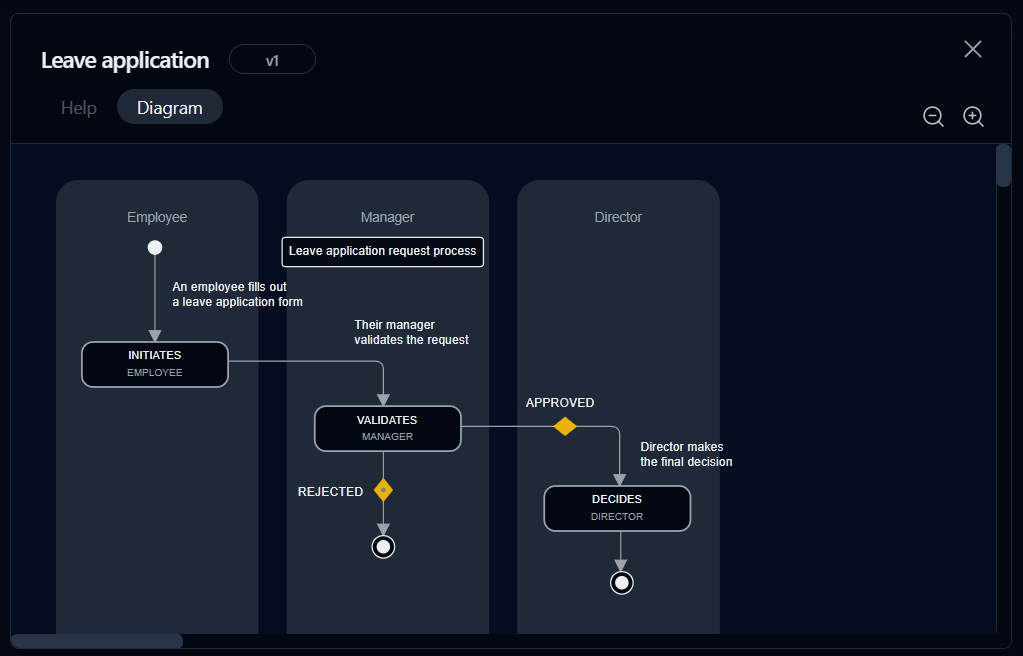Image resolution: width=1023 pixels, height=656 pixels.
Task: Click the APPROVED yellow diamond gateway
Action: click(565, 426)
